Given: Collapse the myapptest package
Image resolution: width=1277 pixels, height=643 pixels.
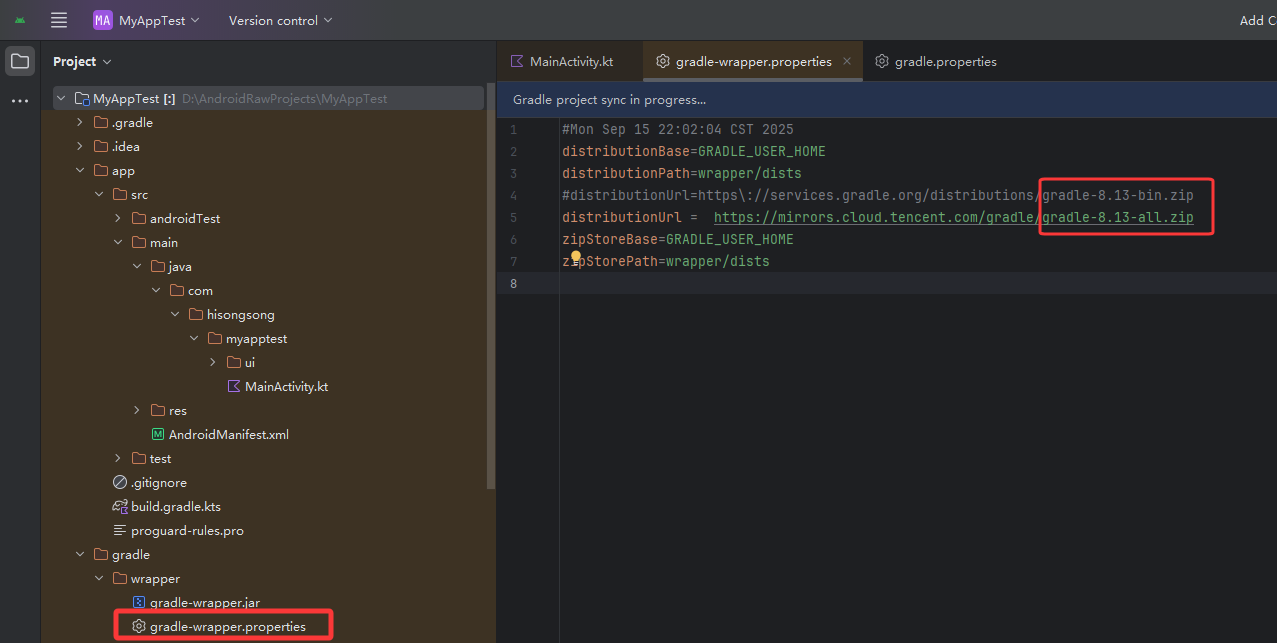Looking at the screenshot, I should (x=195, y=339).
